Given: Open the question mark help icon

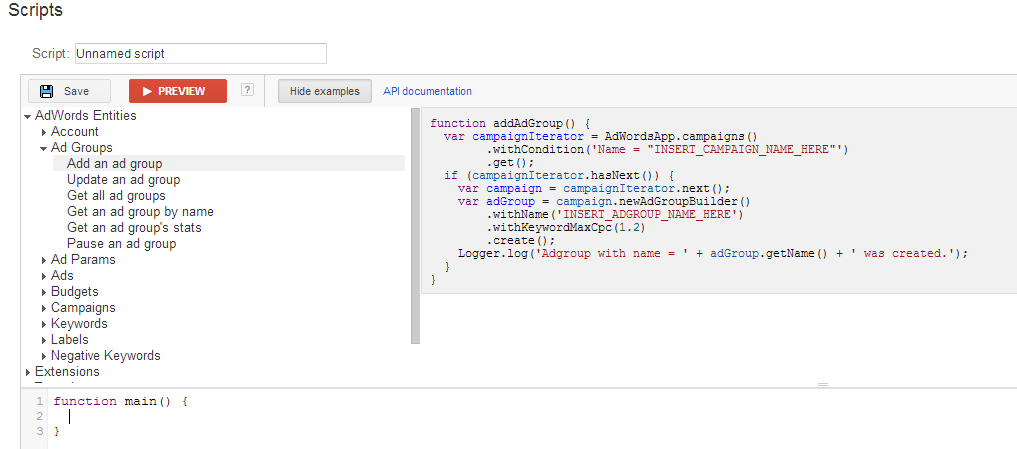Looking at the screenshot, I should click(x=247, y=90).
